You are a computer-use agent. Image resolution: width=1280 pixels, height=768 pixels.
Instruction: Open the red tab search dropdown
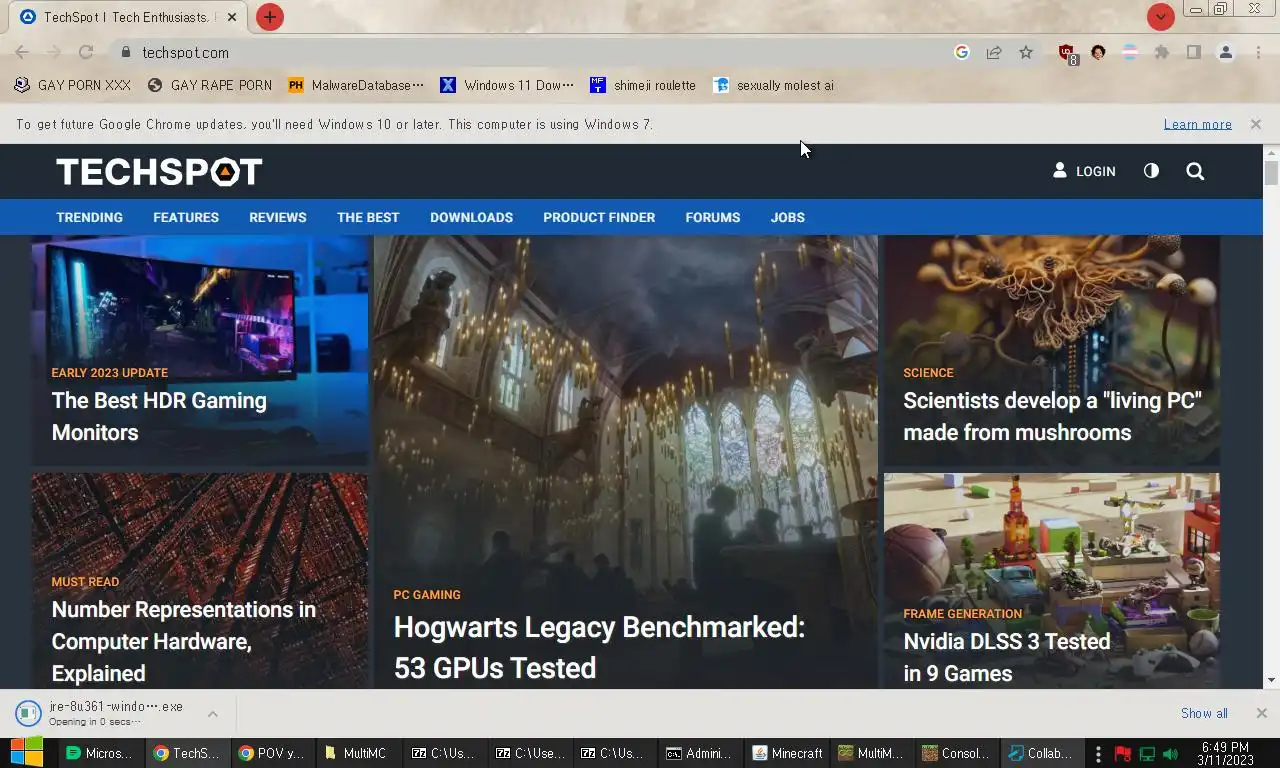point(1160,17)
